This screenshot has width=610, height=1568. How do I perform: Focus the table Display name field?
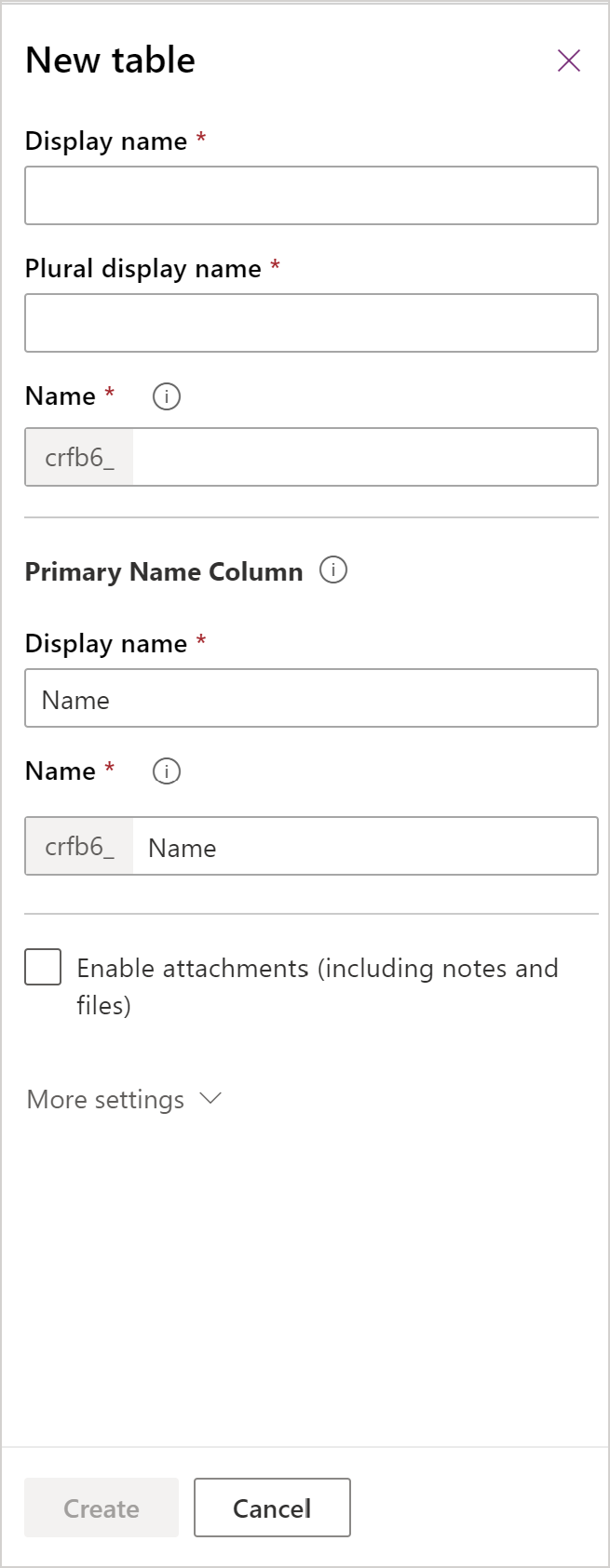(311, 195)
